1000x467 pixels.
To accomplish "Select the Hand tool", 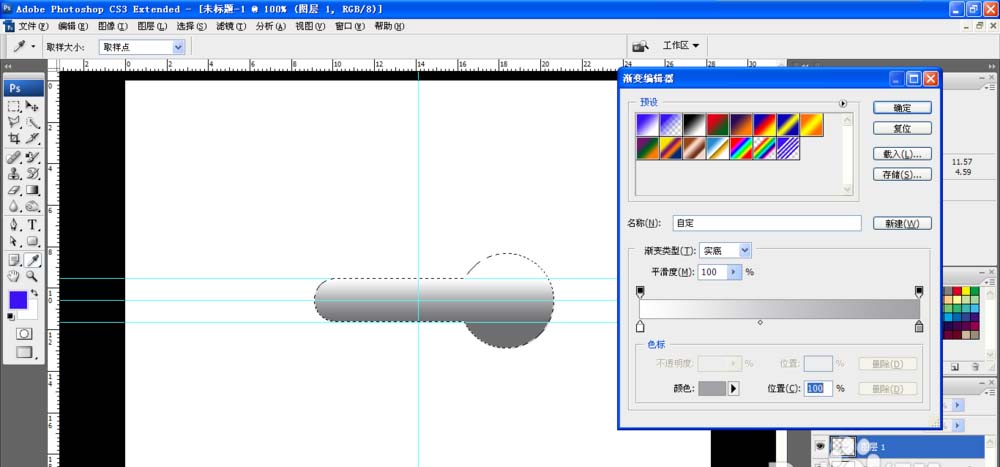I will (x=14, y=276).
